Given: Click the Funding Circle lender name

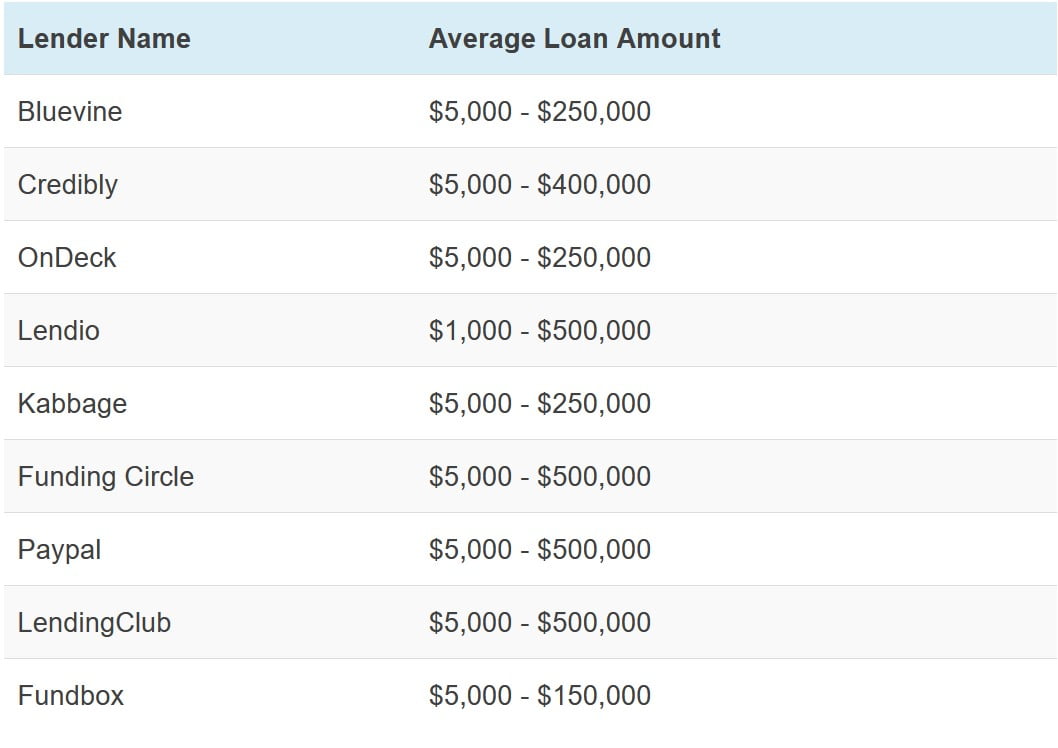Looking at the screenshot, I should click(x=106, y=477).
